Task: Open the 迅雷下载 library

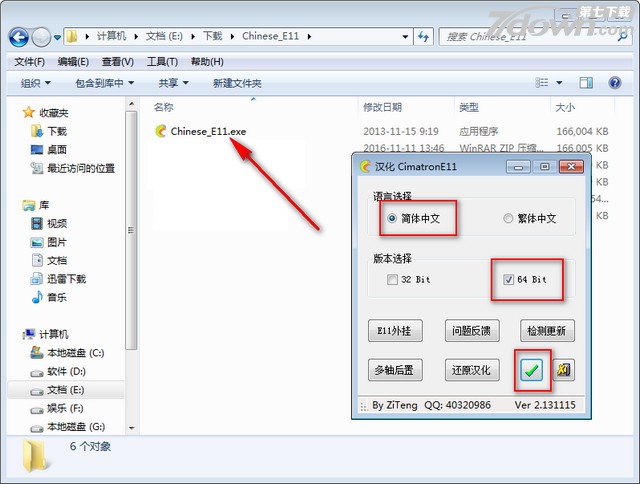Action: 58,279
